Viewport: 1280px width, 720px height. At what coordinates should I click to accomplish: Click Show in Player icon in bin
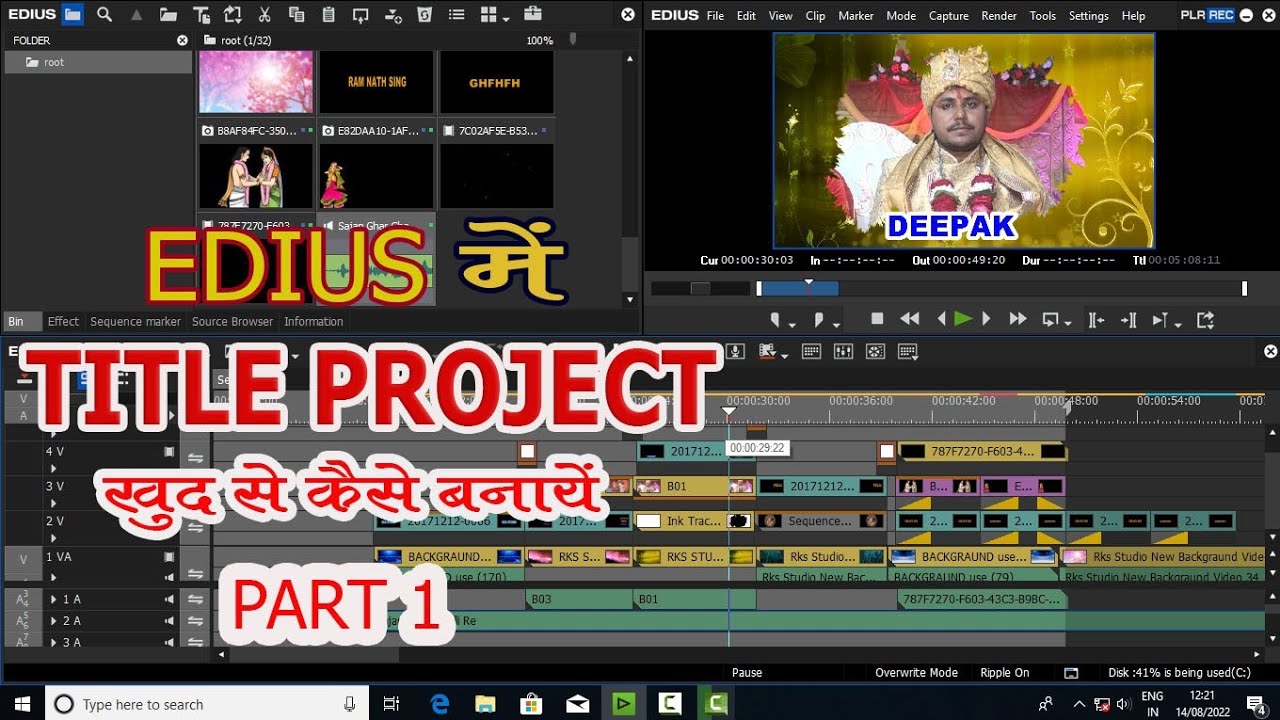(360, 15)
